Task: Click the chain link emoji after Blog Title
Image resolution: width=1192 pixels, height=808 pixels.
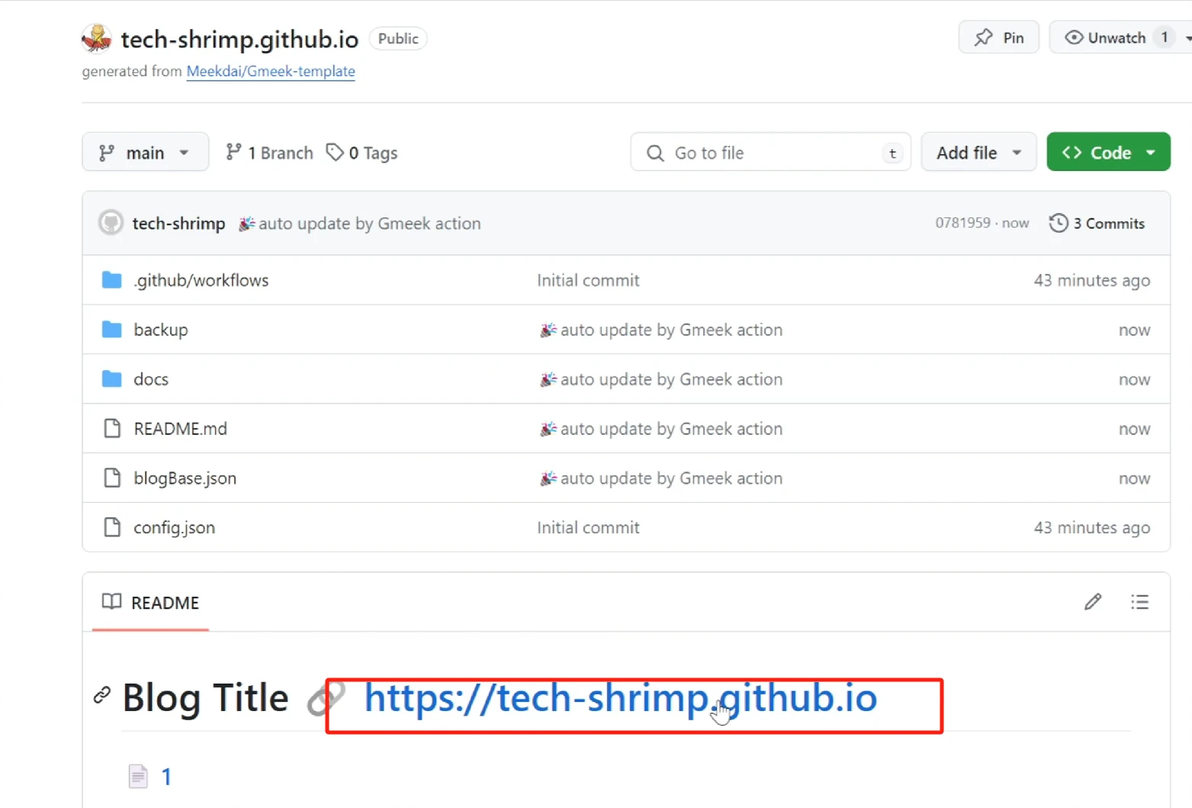Action: tap(326, 698)
